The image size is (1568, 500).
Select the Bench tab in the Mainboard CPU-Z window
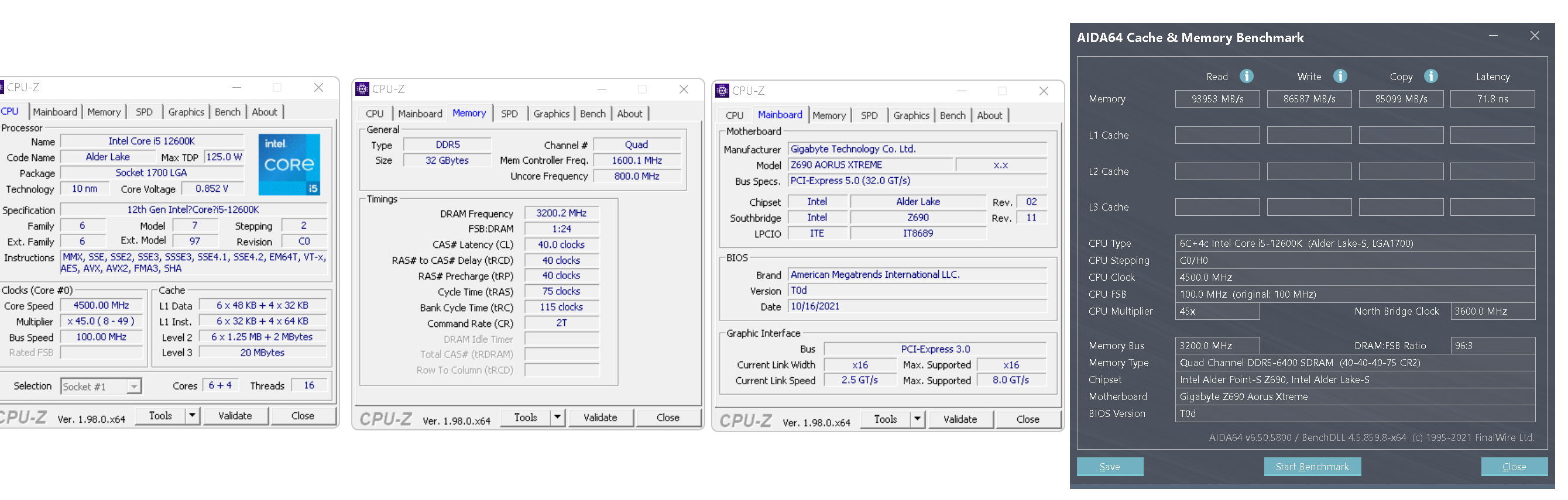coord(953,116)
